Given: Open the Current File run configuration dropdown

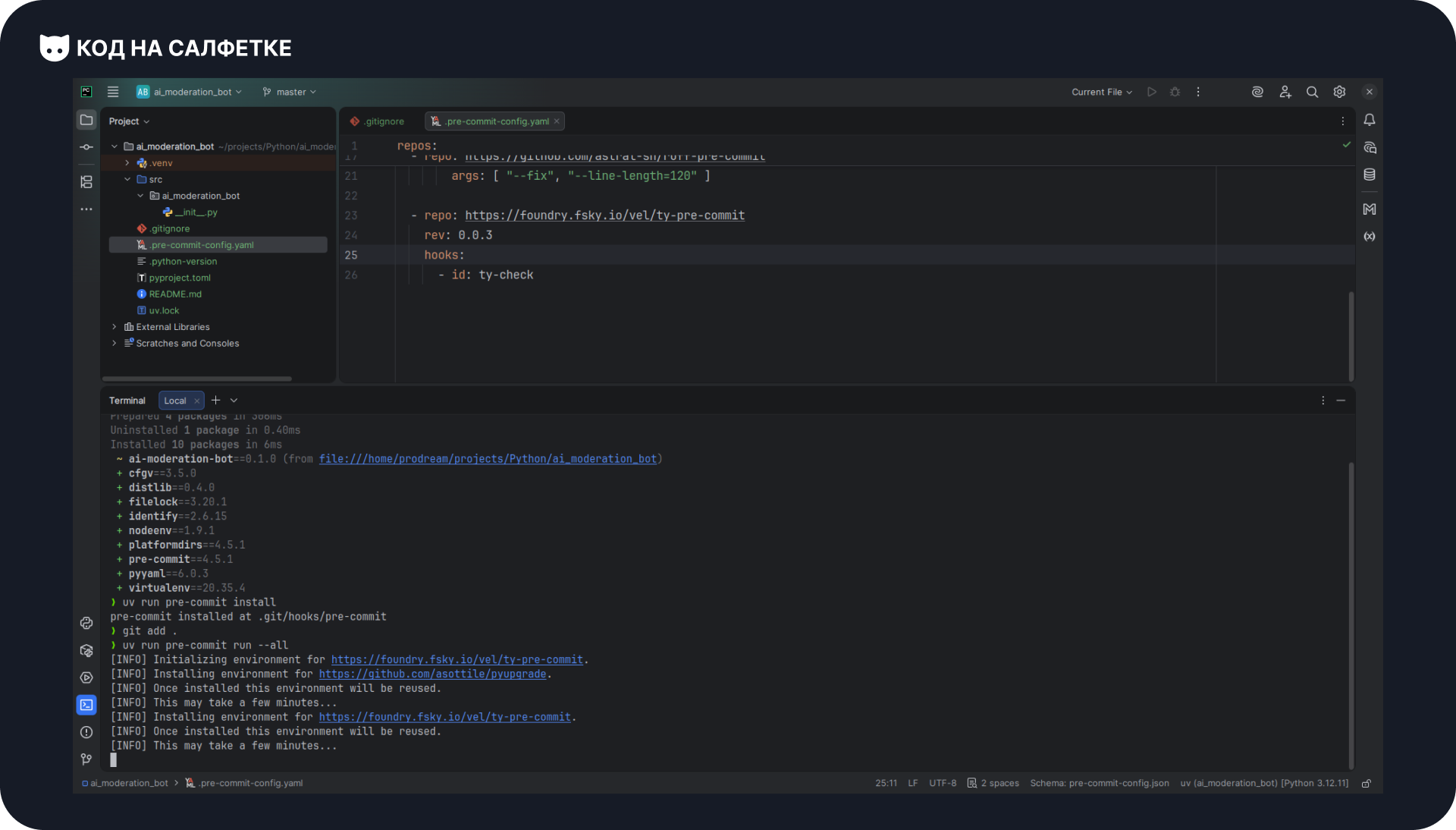Looking at the screenshot, I should point(1101,92).
